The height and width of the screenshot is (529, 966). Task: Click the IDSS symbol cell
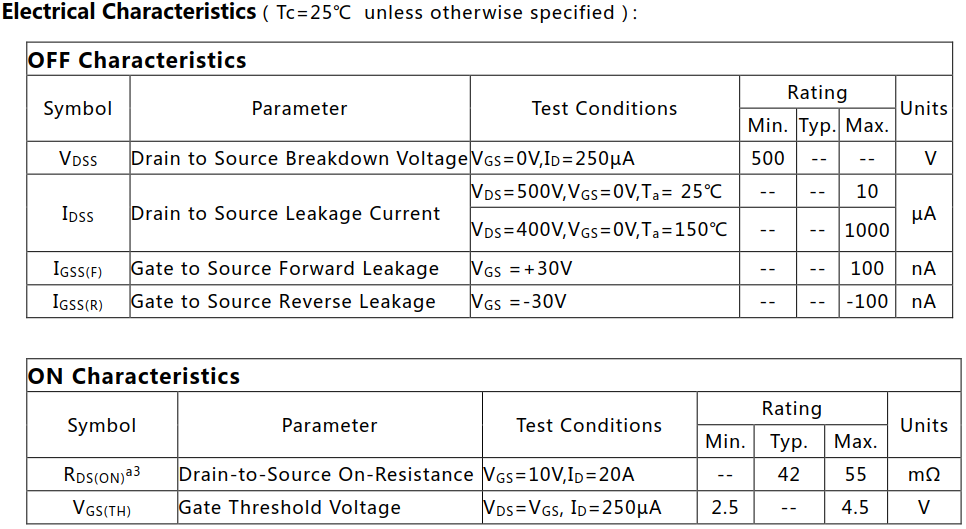(78, 213)
